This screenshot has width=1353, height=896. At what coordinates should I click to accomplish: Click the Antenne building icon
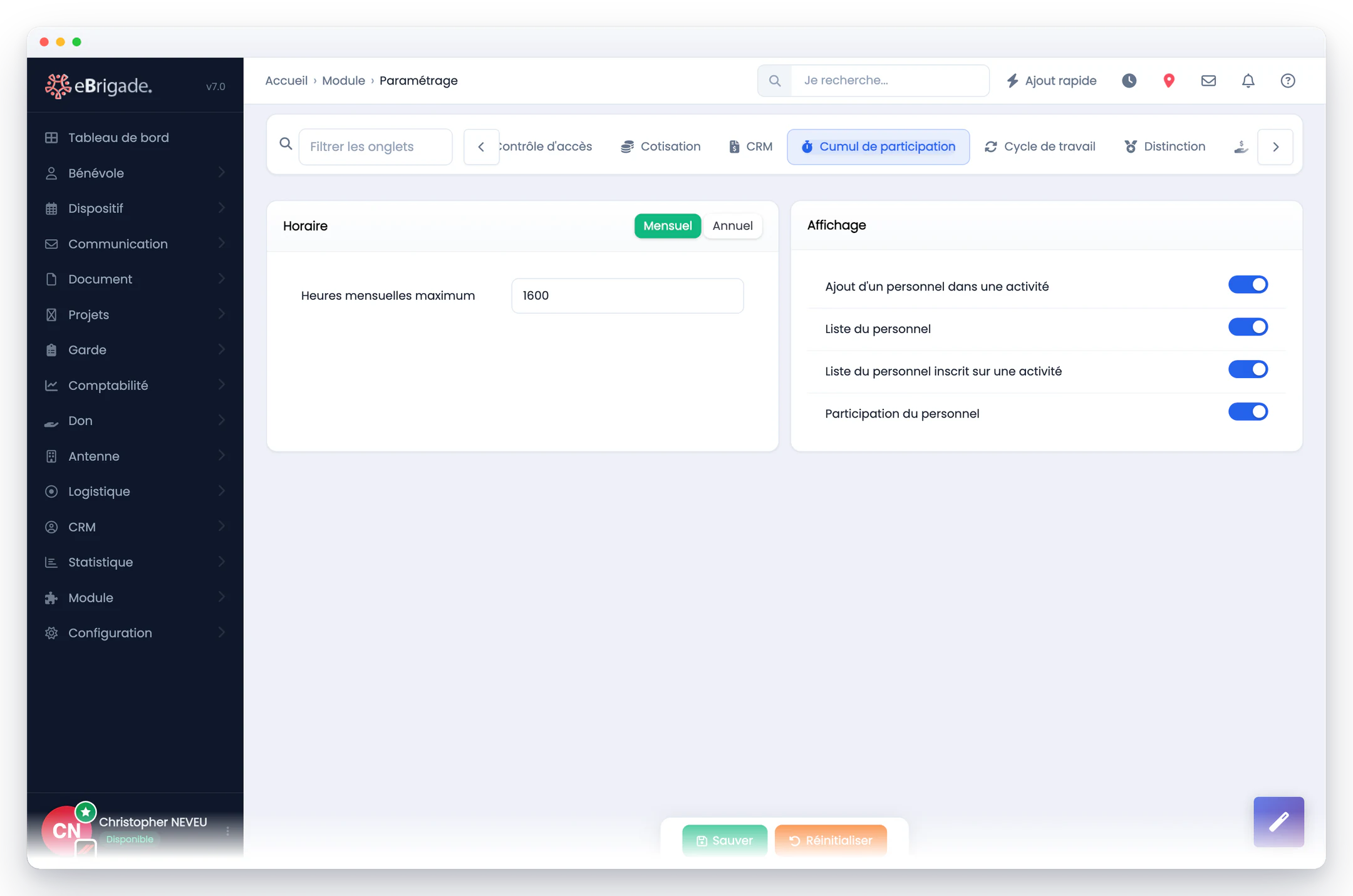(x=51, y=456)
